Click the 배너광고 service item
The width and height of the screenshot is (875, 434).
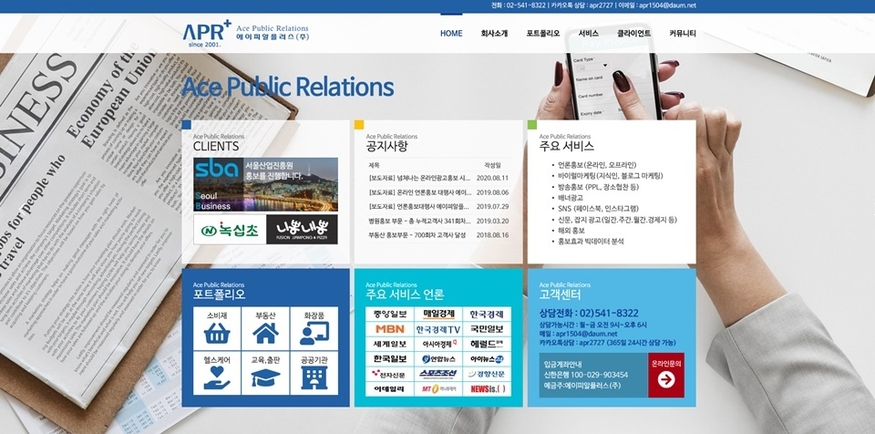point(571,197)
